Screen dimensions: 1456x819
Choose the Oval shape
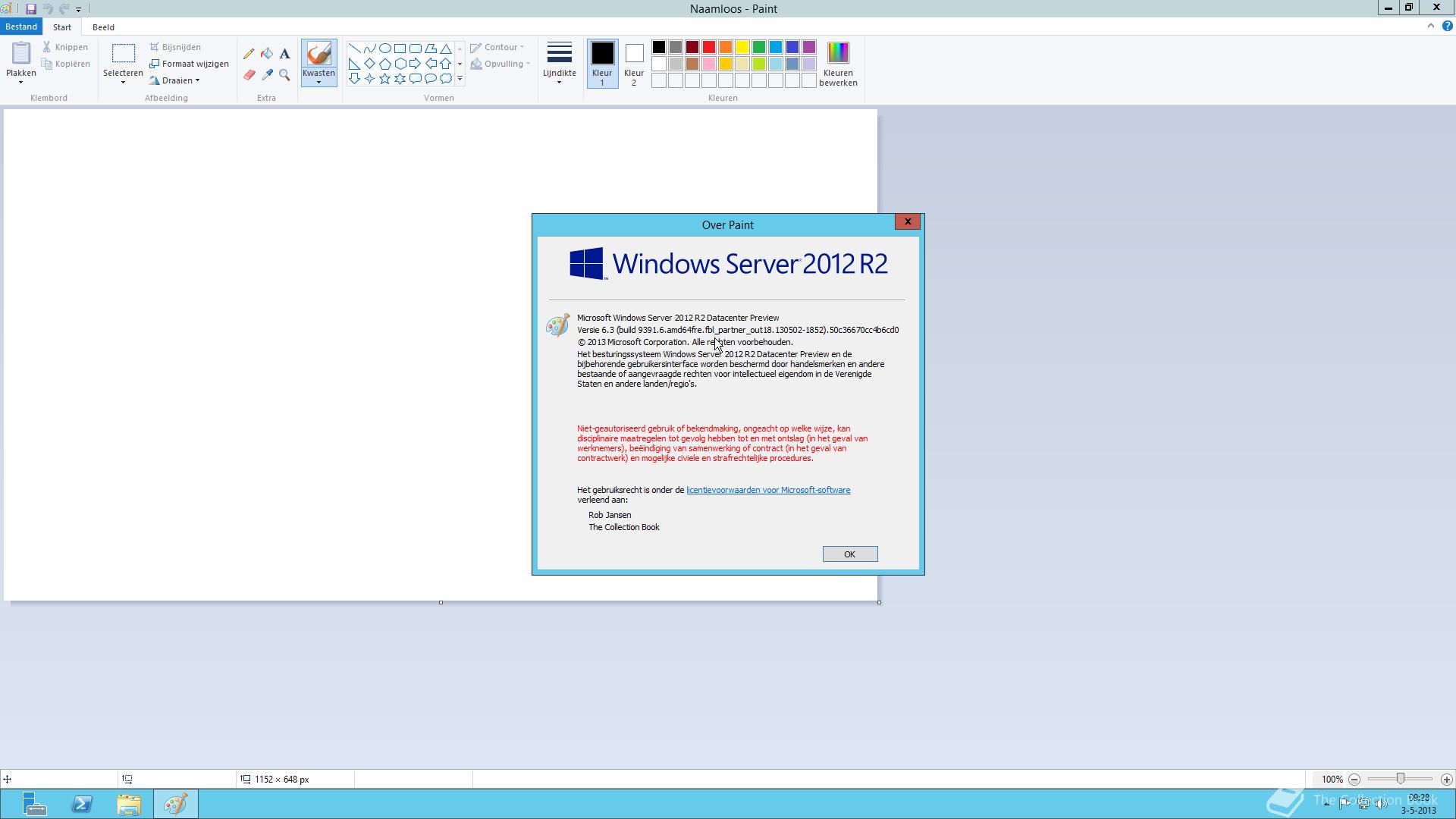[384, 49]
